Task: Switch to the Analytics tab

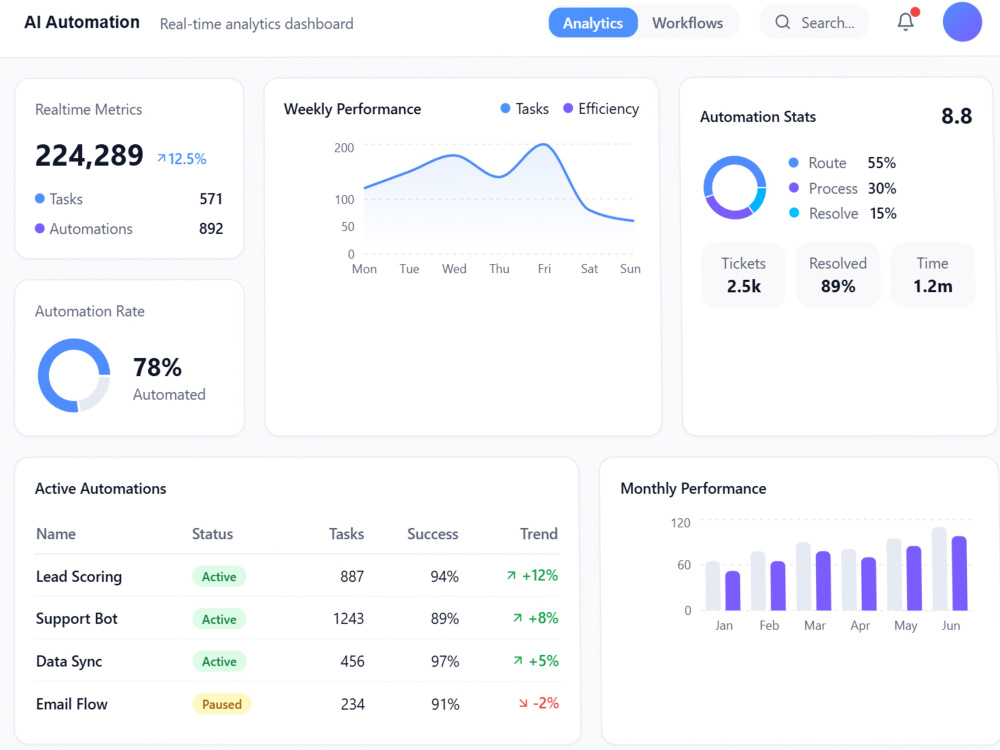Action: (x=592, y=23)
